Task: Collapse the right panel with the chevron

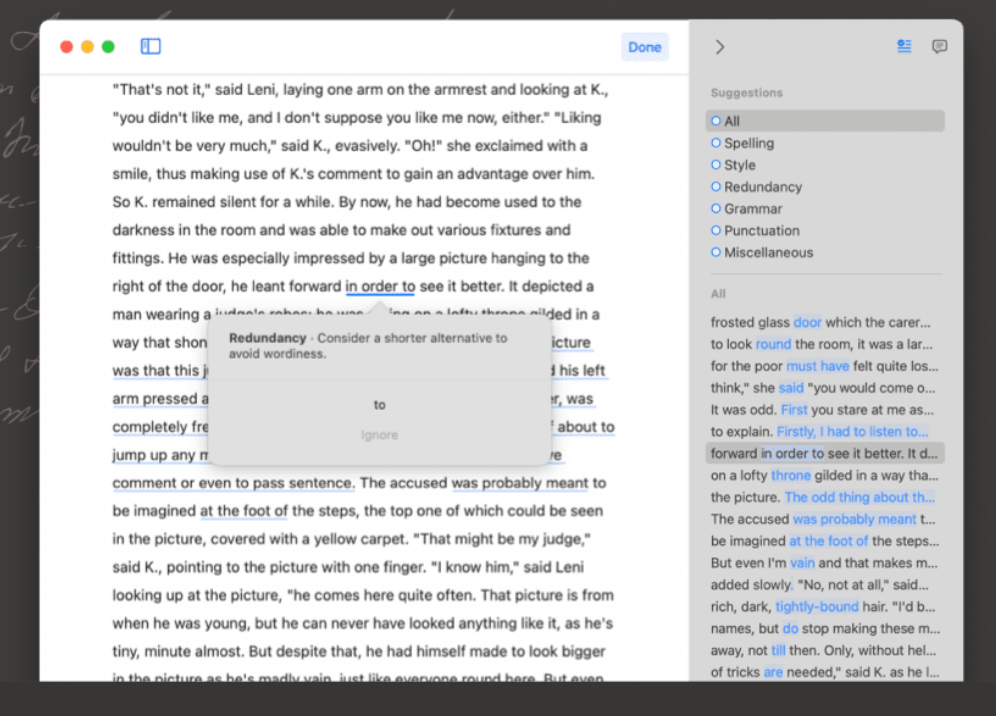Action: [x=720, y=47]
